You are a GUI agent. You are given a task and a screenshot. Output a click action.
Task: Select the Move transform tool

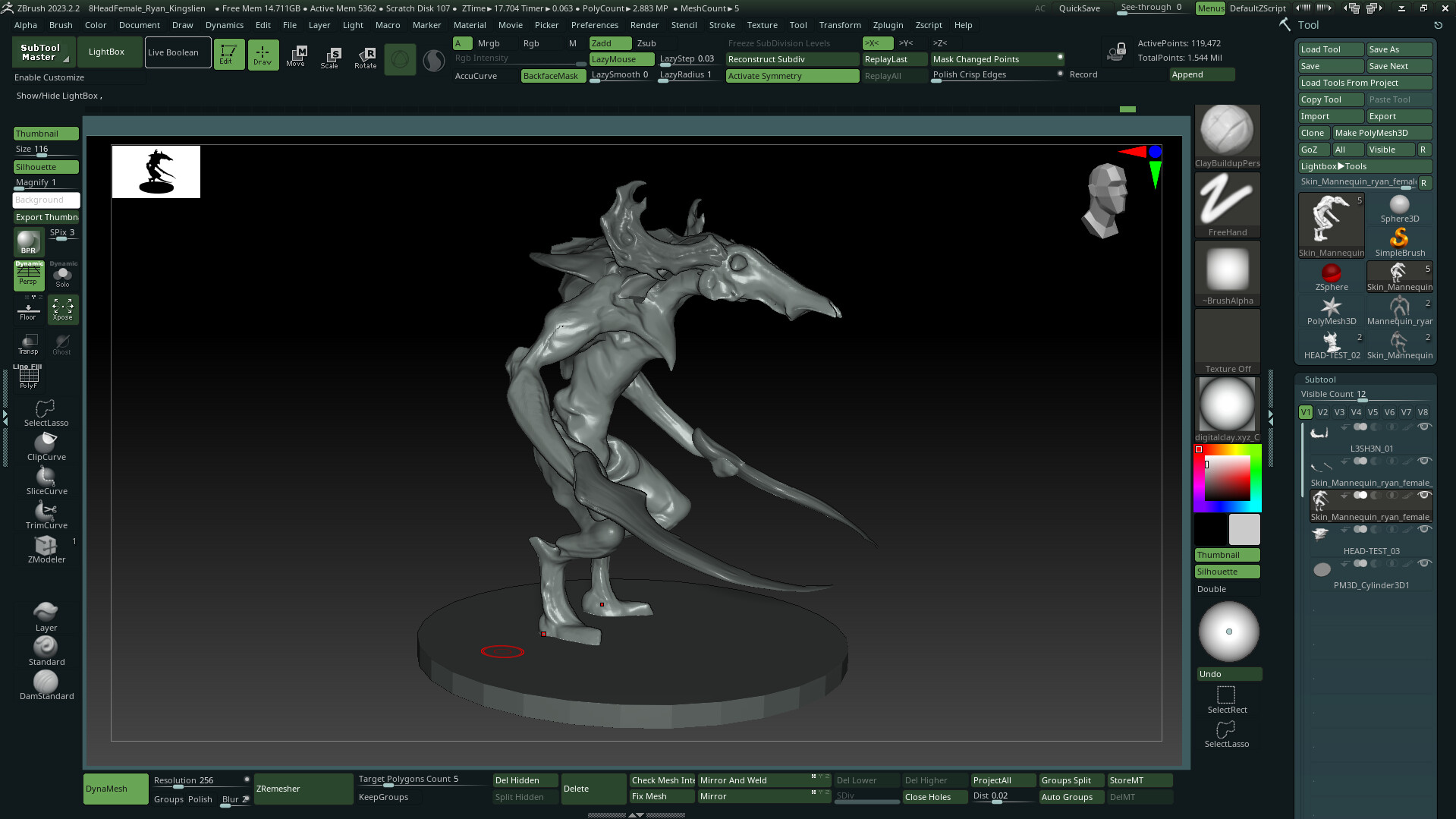tap(296, 55)
